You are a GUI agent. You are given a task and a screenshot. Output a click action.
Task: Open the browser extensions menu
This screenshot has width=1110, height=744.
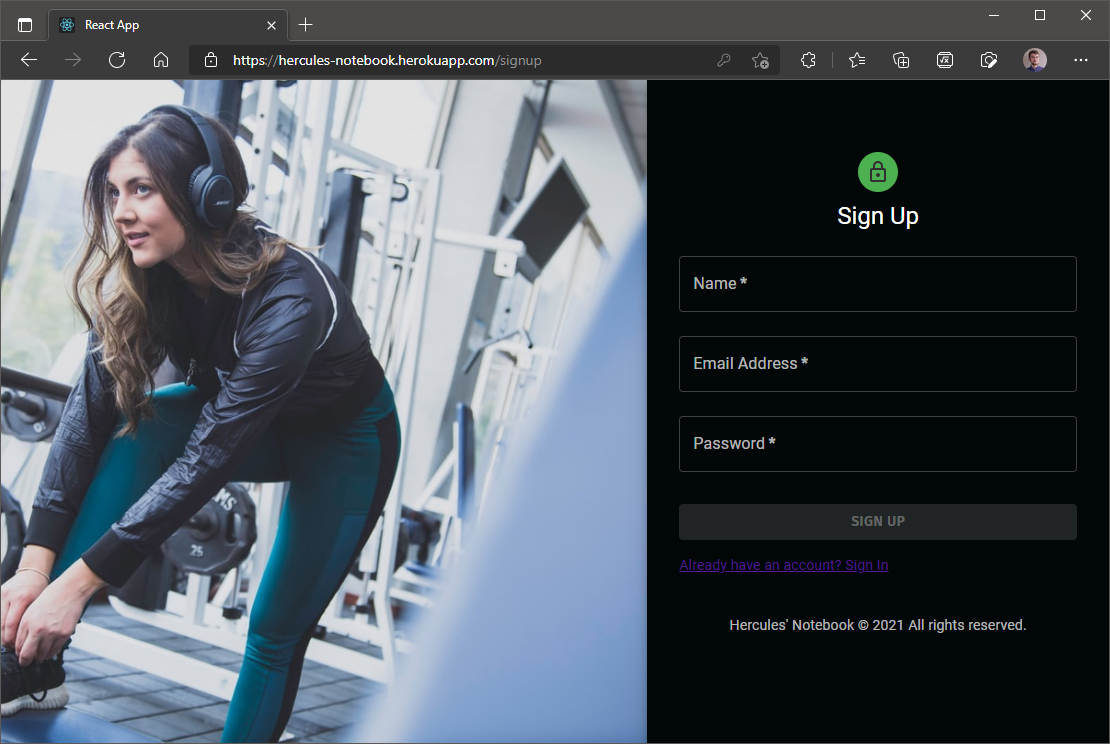coord(808,60)
